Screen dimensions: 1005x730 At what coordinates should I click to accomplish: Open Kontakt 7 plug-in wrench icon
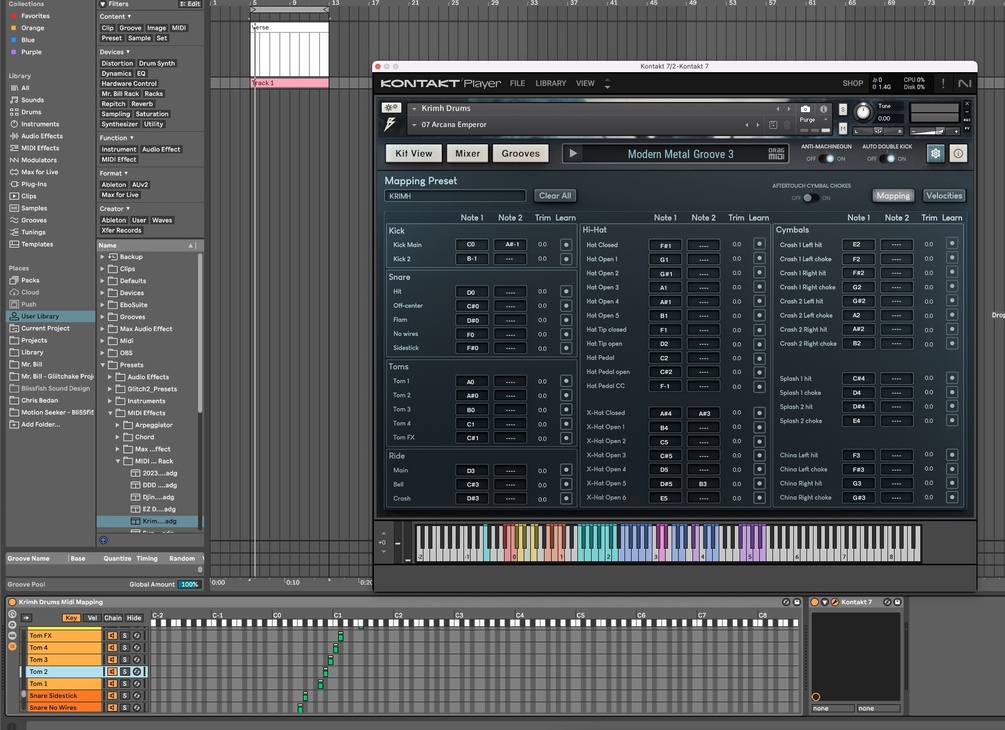pos(835,602)
